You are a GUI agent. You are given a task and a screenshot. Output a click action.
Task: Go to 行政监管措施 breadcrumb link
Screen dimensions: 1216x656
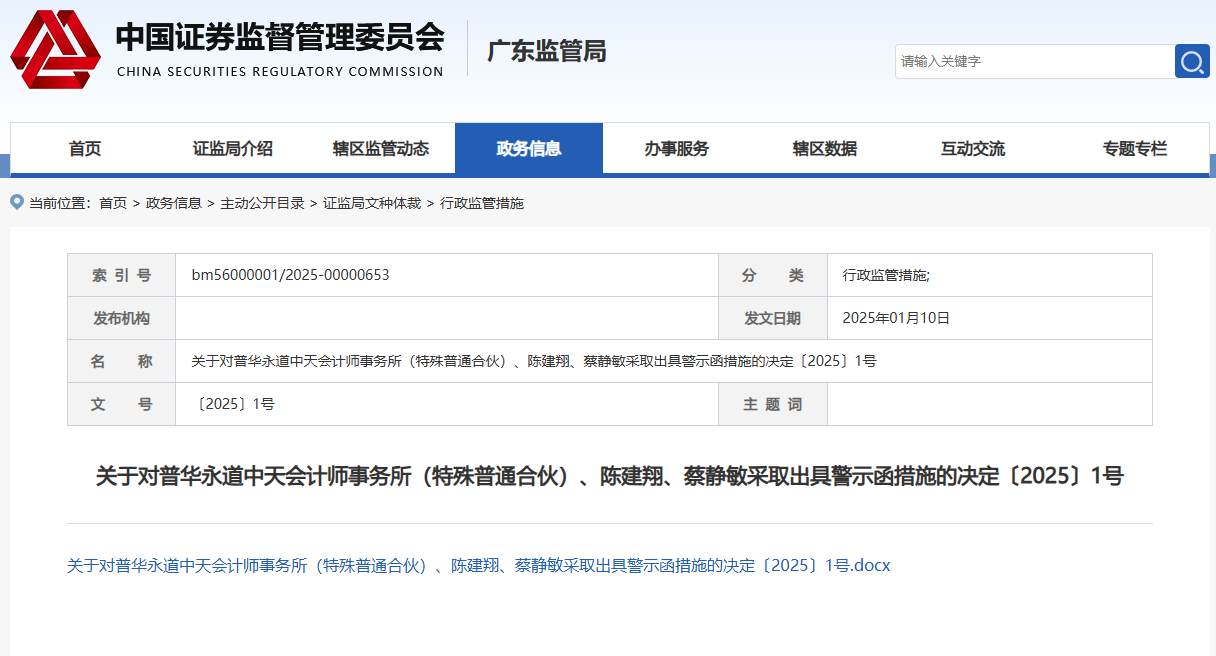point(482,203)
